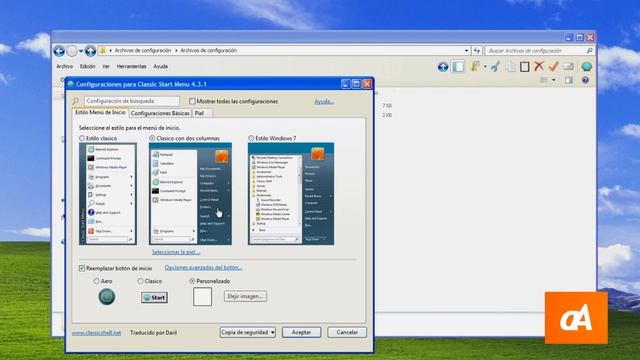Click the Cut scissors toolbar icon

coord(495,67)
